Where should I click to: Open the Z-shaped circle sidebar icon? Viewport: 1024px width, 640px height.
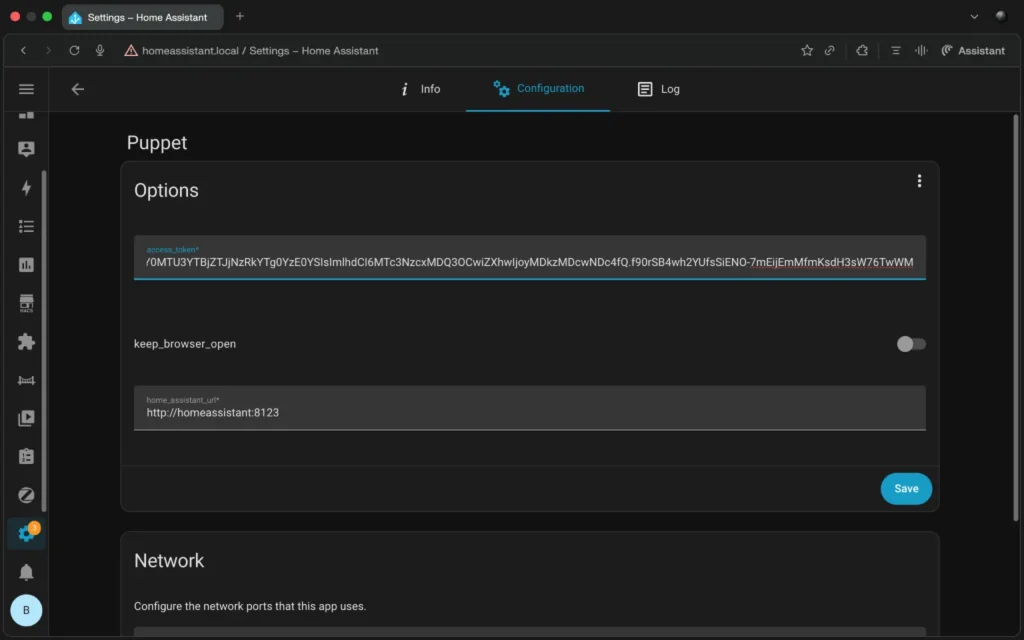click(x=26, y=495)
